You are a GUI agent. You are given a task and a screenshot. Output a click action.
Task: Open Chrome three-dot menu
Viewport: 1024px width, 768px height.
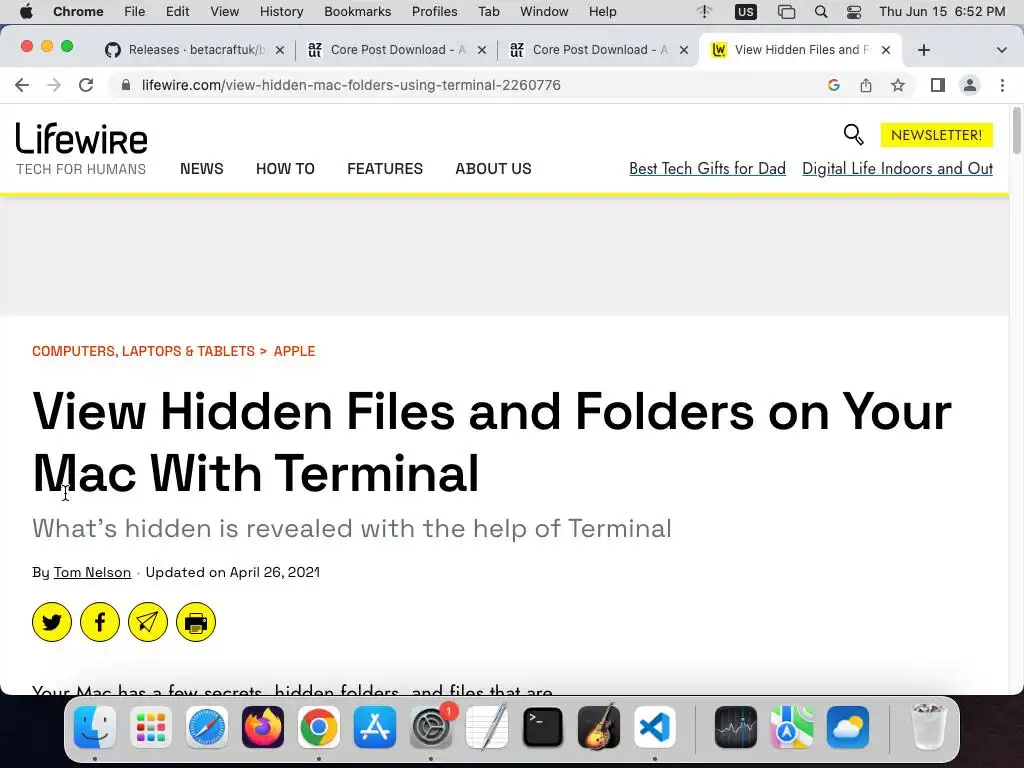point(1002,85)
